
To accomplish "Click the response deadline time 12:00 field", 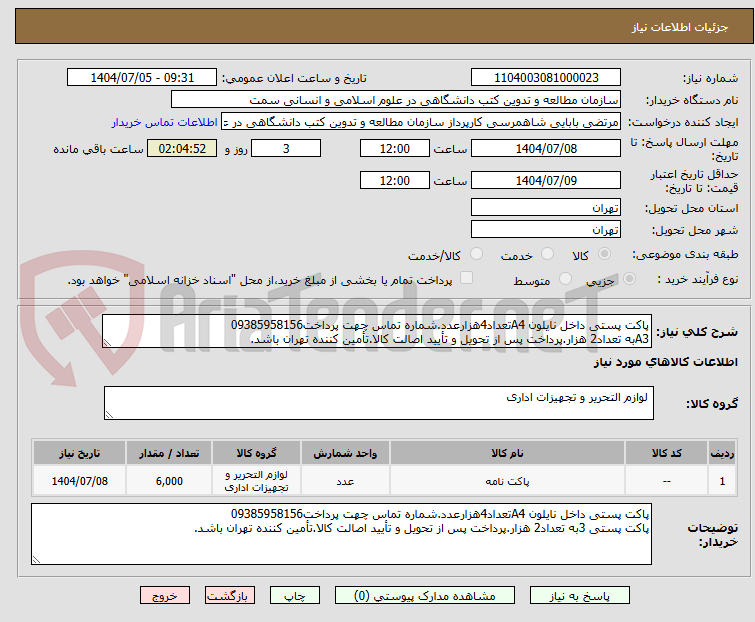I will (394, 148).
